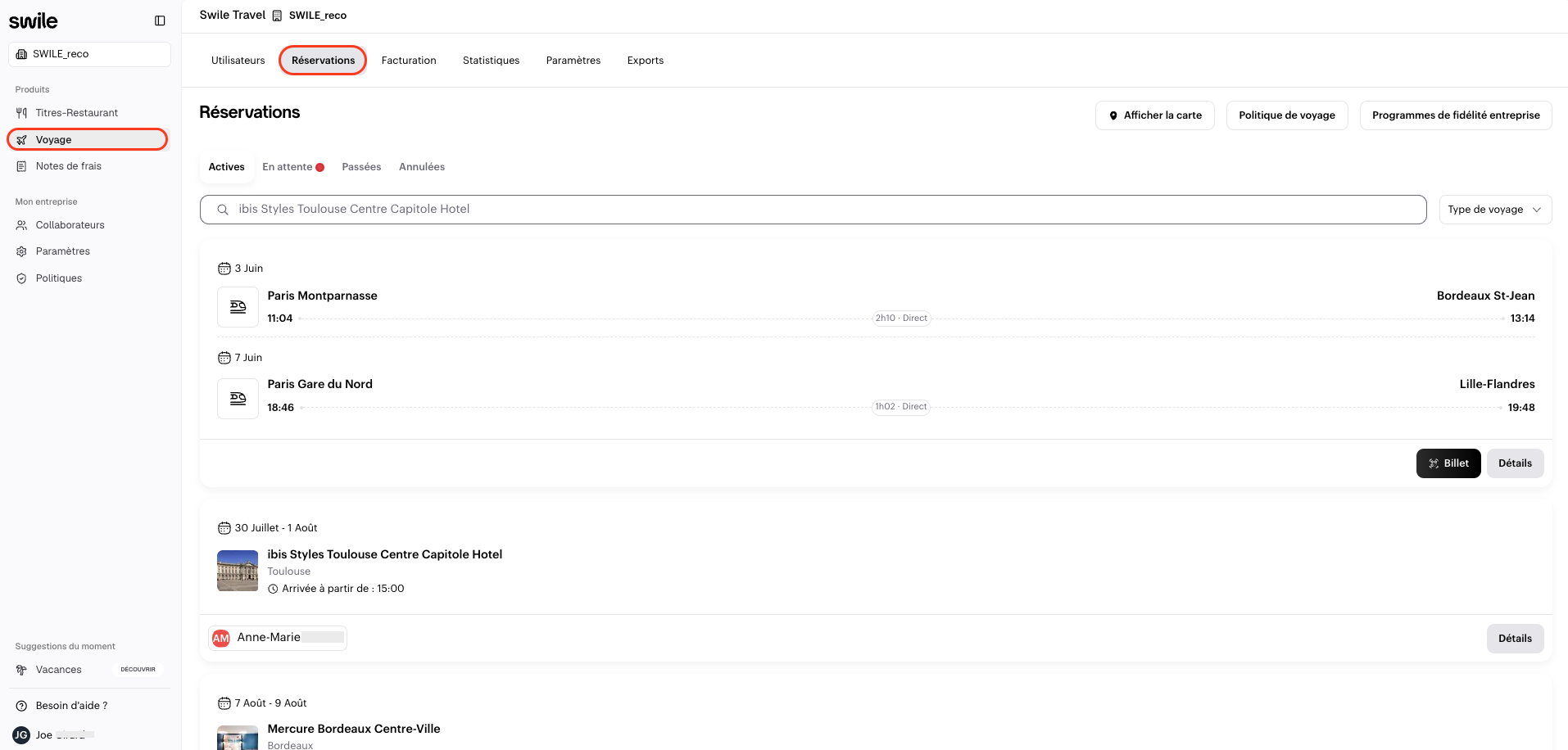The image size is (1568, 750).
Task: Click the JG user avatar
Action: click(21, 735)
